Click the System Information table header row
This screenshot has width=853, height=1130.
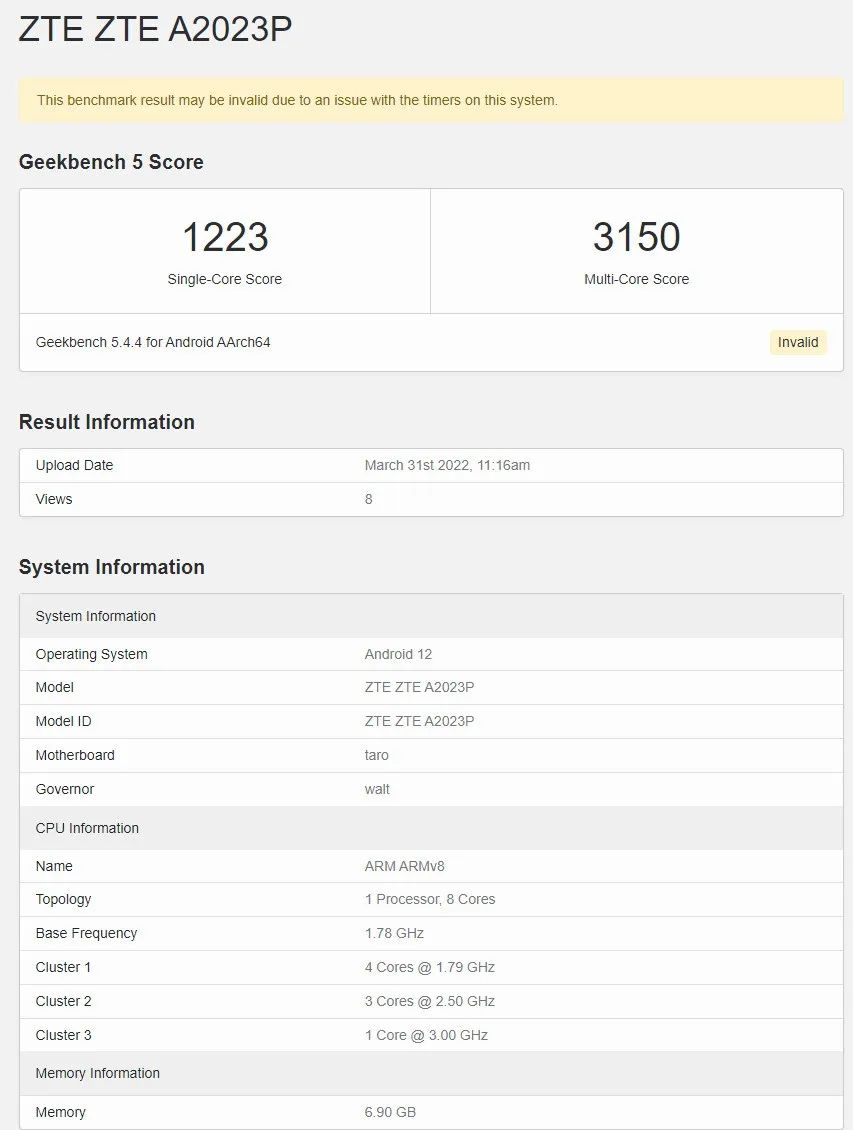431,616
